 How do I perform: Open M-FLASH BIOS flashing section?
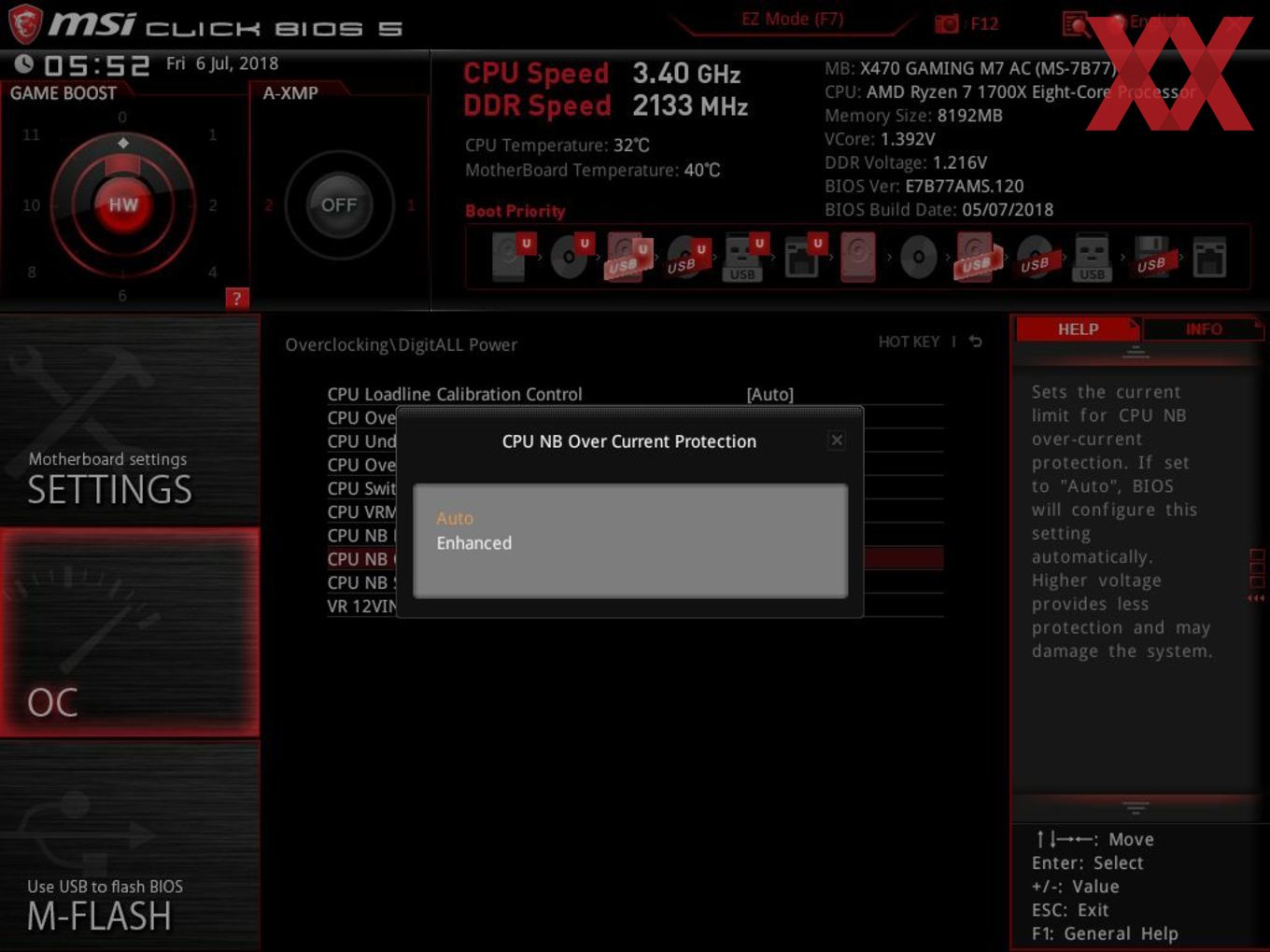point(130,846)
